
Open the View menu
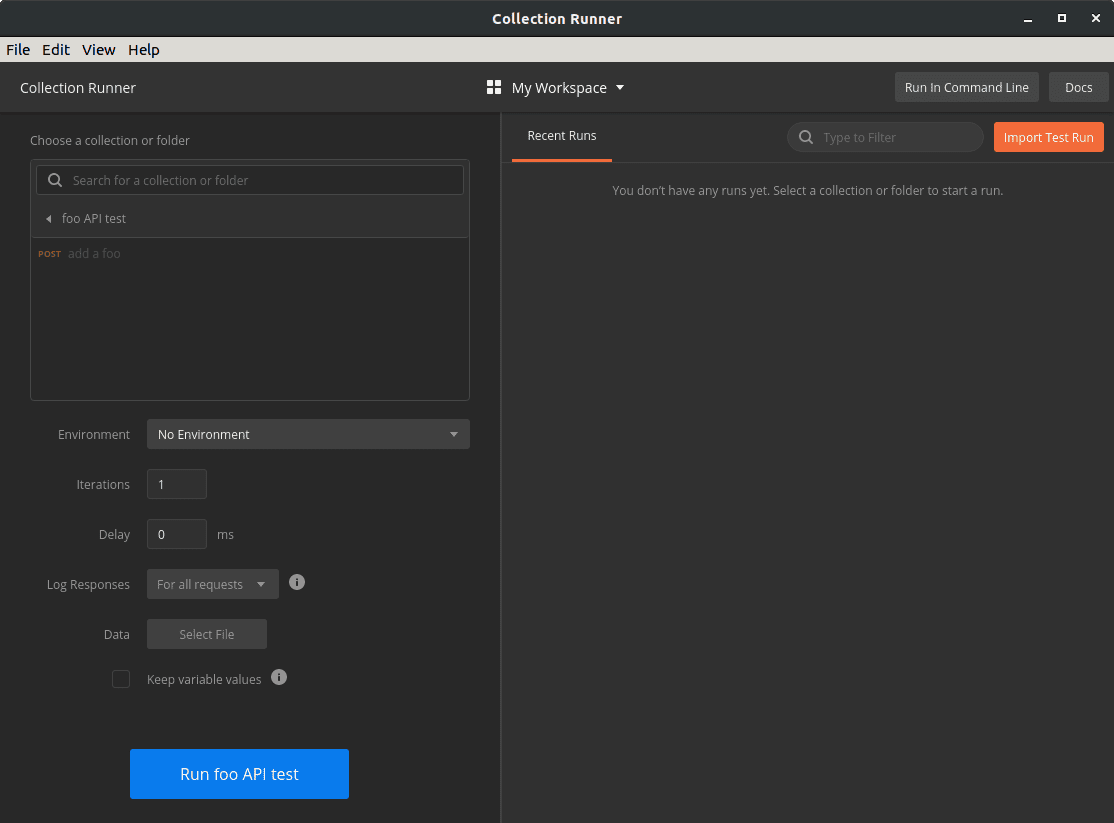coord(99,50)
